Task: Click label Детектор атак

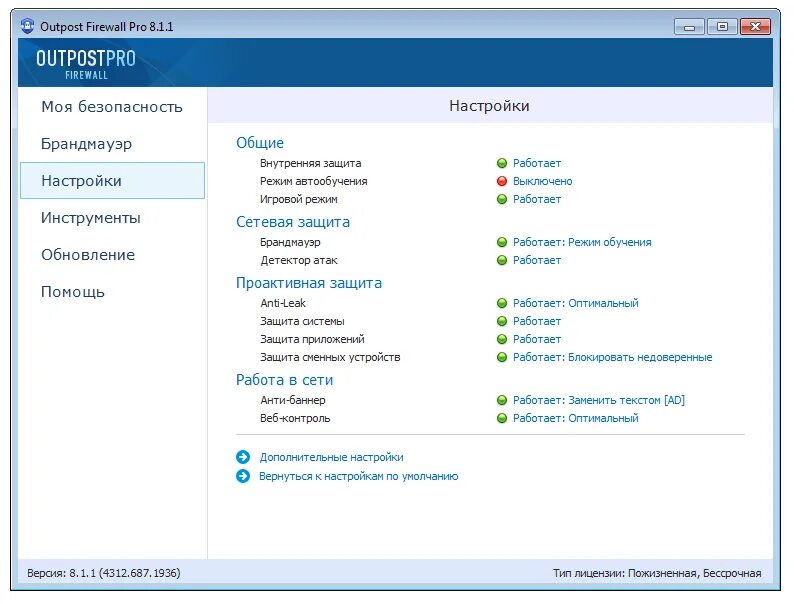Action: click(299, 260)
